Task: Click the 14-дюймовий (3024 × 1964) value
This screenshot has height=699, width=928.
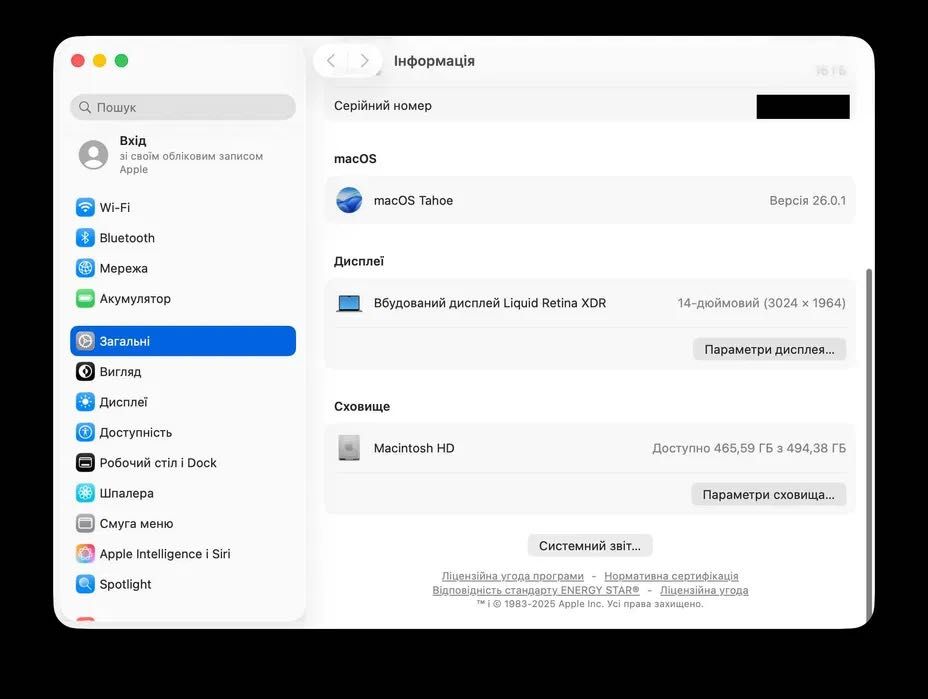Action: coord(762,303)
